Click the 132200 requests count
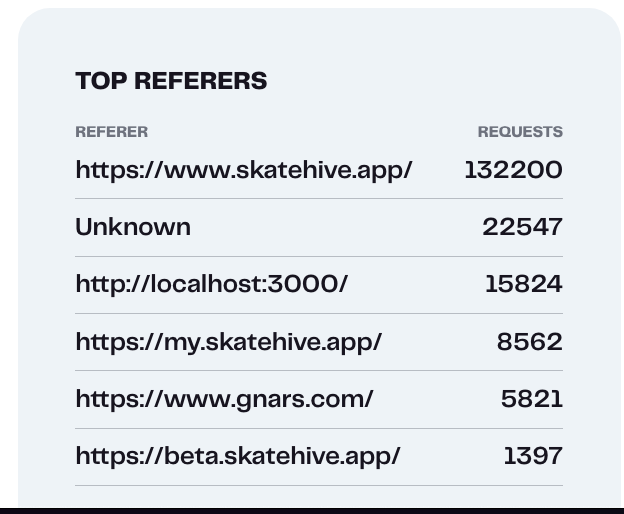The image size is (624, 514). click(513, 170)
